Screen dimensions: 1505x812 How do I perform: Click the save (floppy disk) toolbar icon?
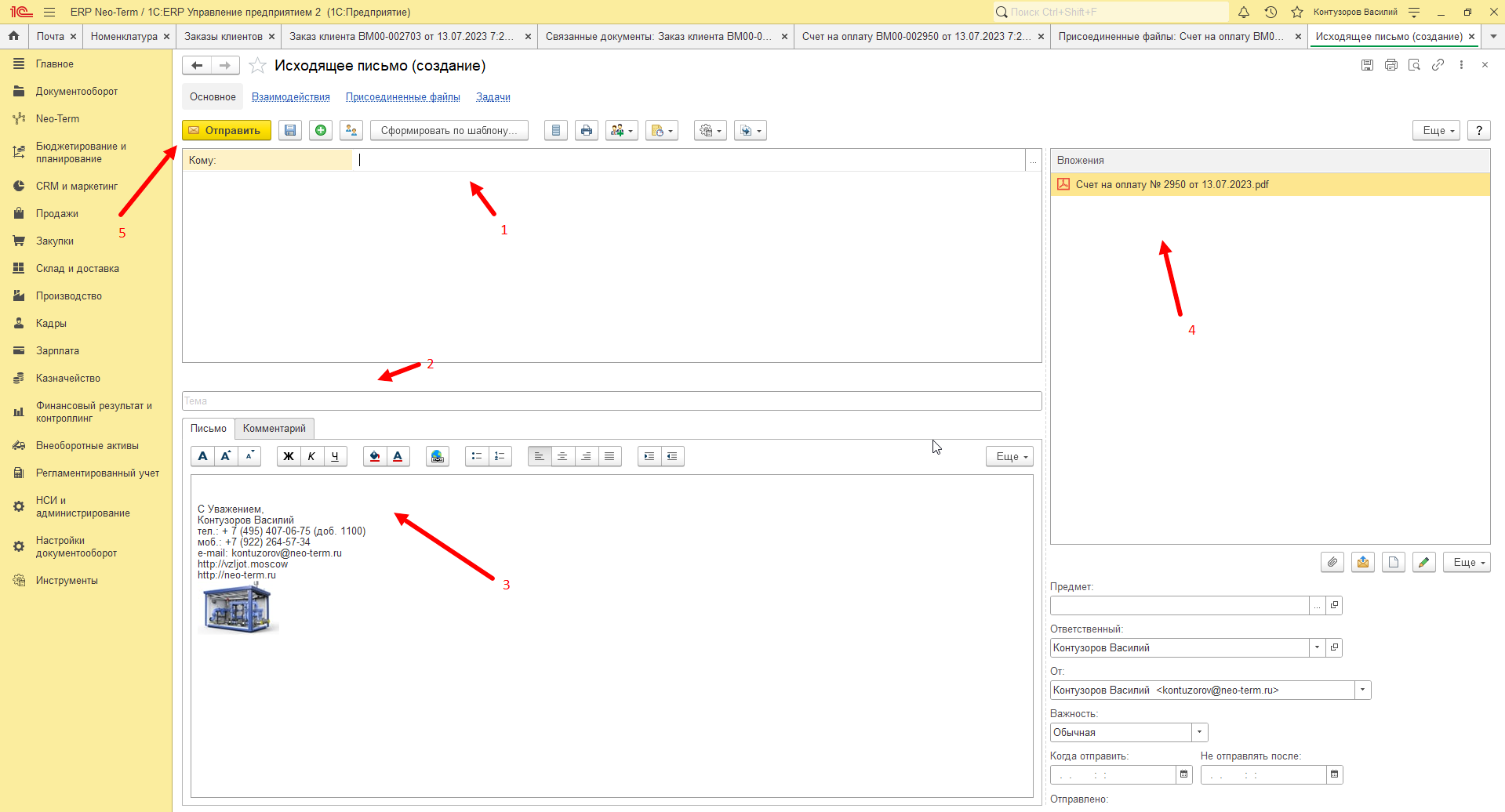click(x=290, y=130)
